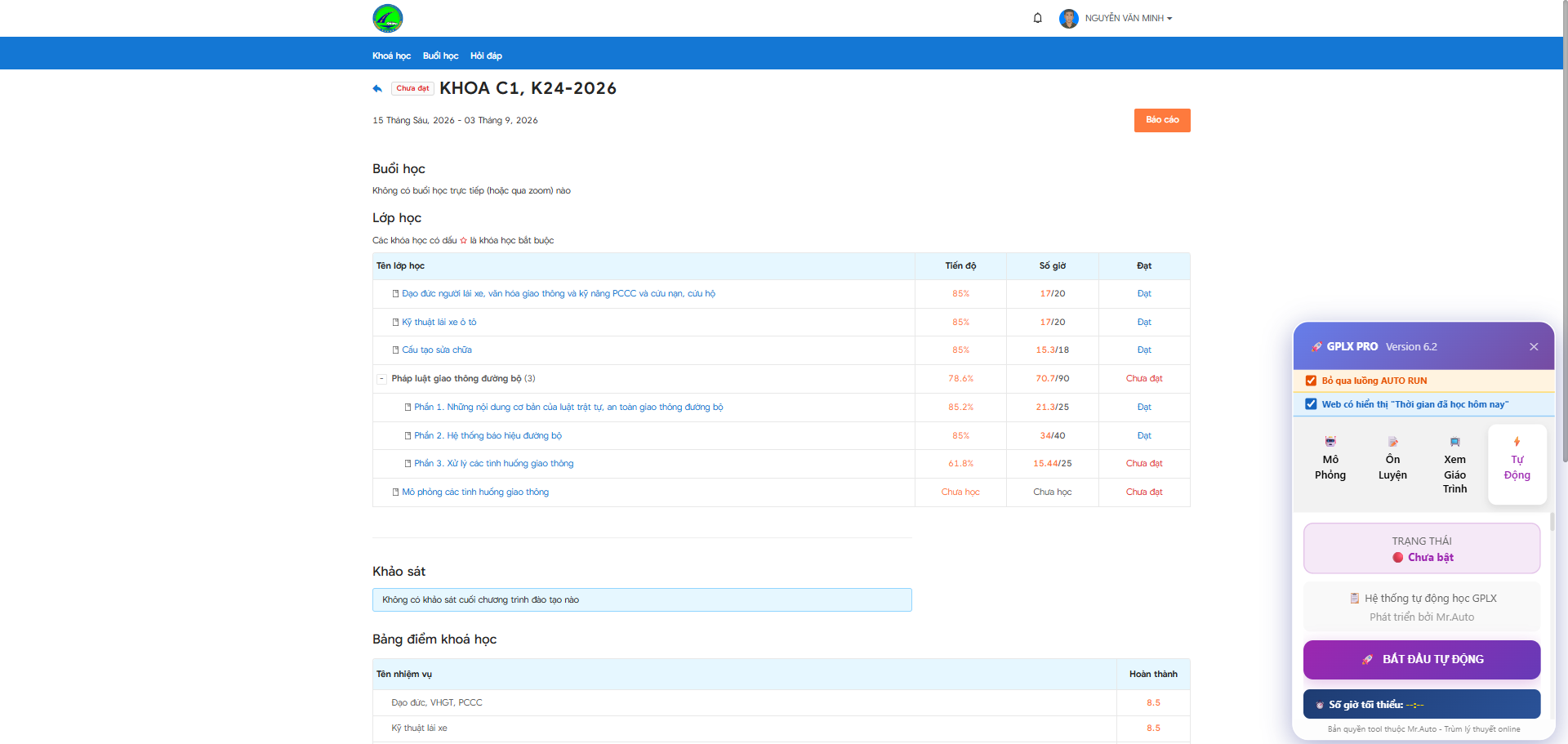Click document icon beside Kỹ thuật lái xe
This screenshot has height=744, width=1568.
pos(395,323)
